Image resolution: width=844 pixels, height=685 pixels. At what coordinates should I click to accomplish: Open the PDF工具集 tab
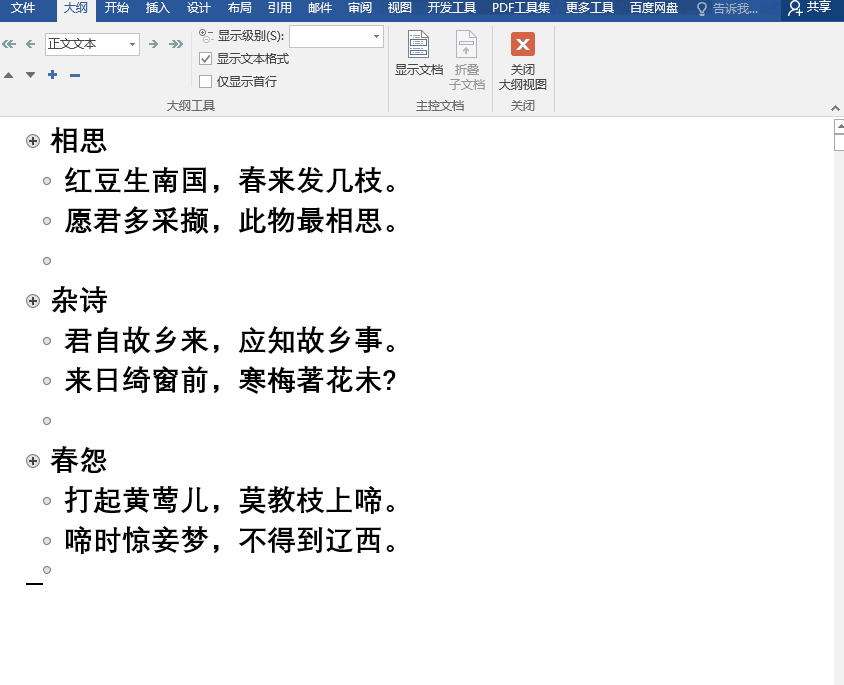(521, 8)
